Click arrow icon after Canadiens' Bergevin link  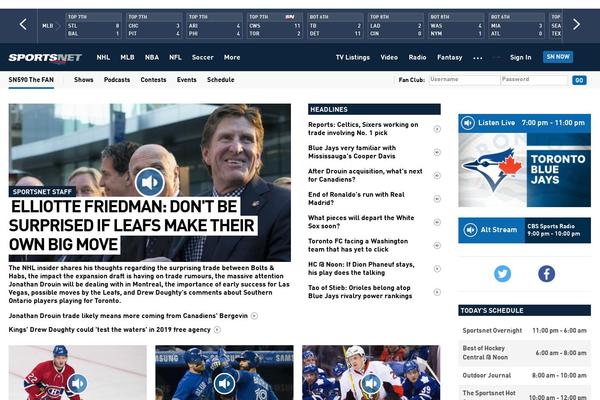(x=254, y=316)
